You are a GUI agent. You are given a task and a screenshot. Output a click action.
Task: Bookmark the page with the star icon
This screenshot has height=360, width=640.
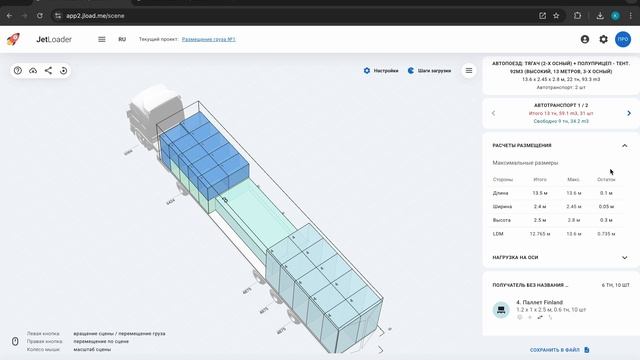coord(556,16)
